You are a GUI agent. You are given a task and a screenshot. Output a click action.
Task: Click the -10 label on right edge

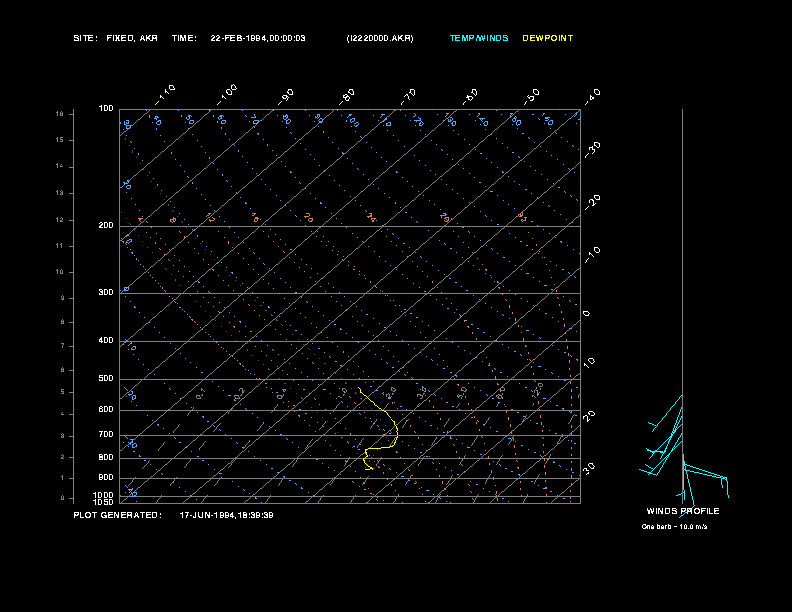point(592,255)
